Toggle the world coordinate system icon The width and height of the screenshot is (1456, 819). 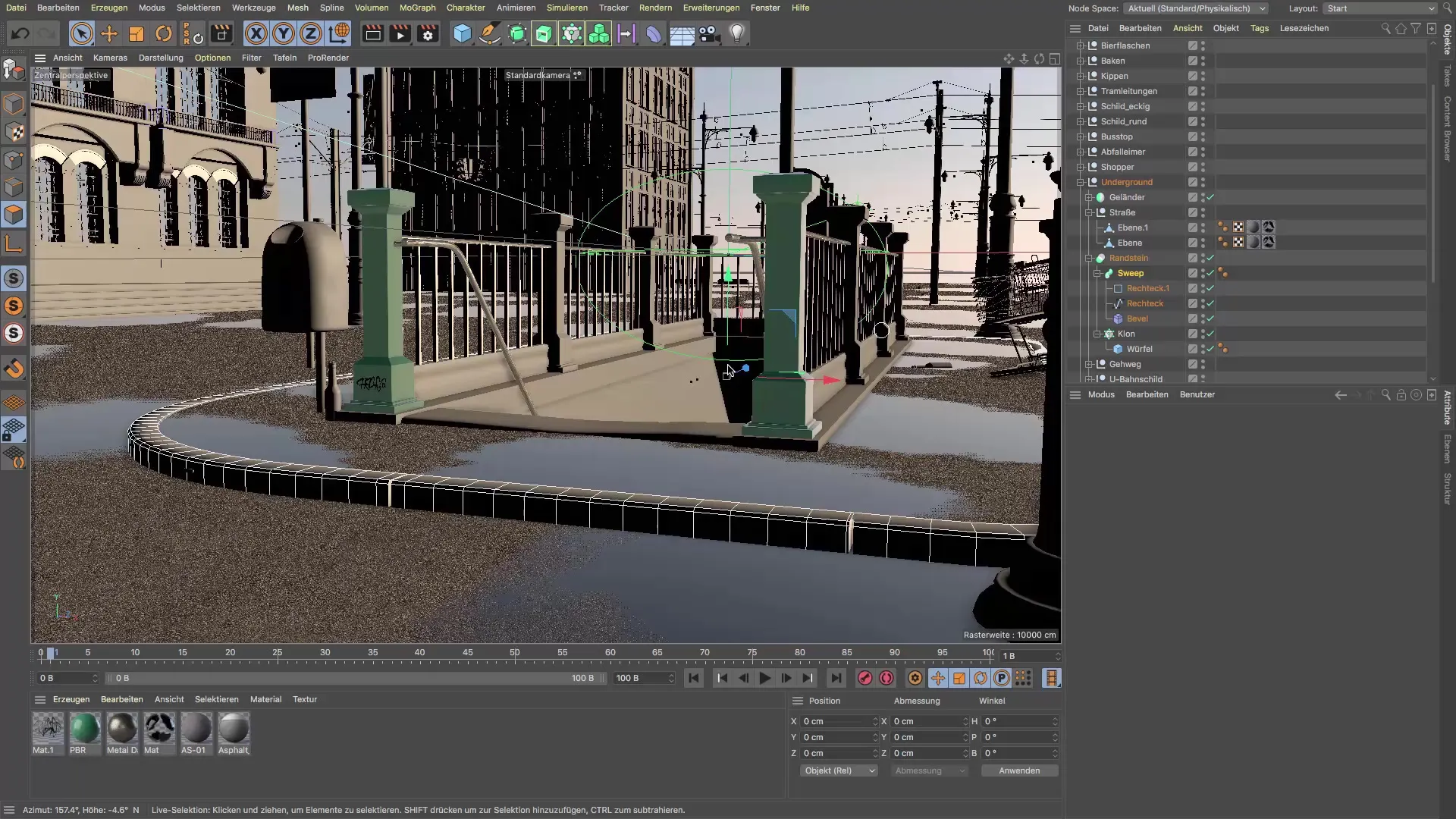click(339, 34)
